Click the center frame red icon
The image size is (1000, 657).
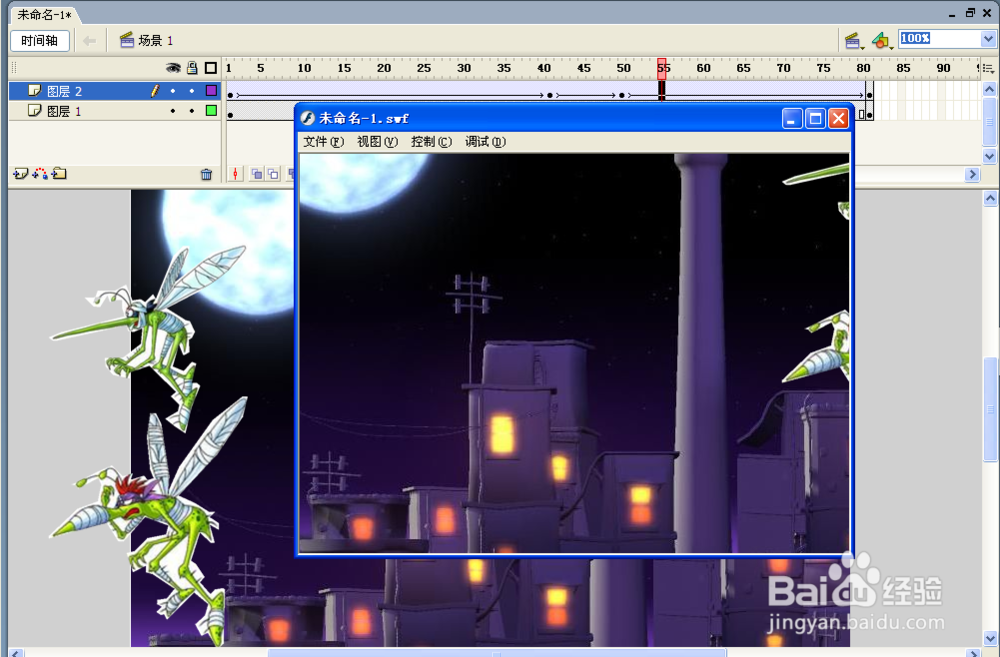pos(235,174)
